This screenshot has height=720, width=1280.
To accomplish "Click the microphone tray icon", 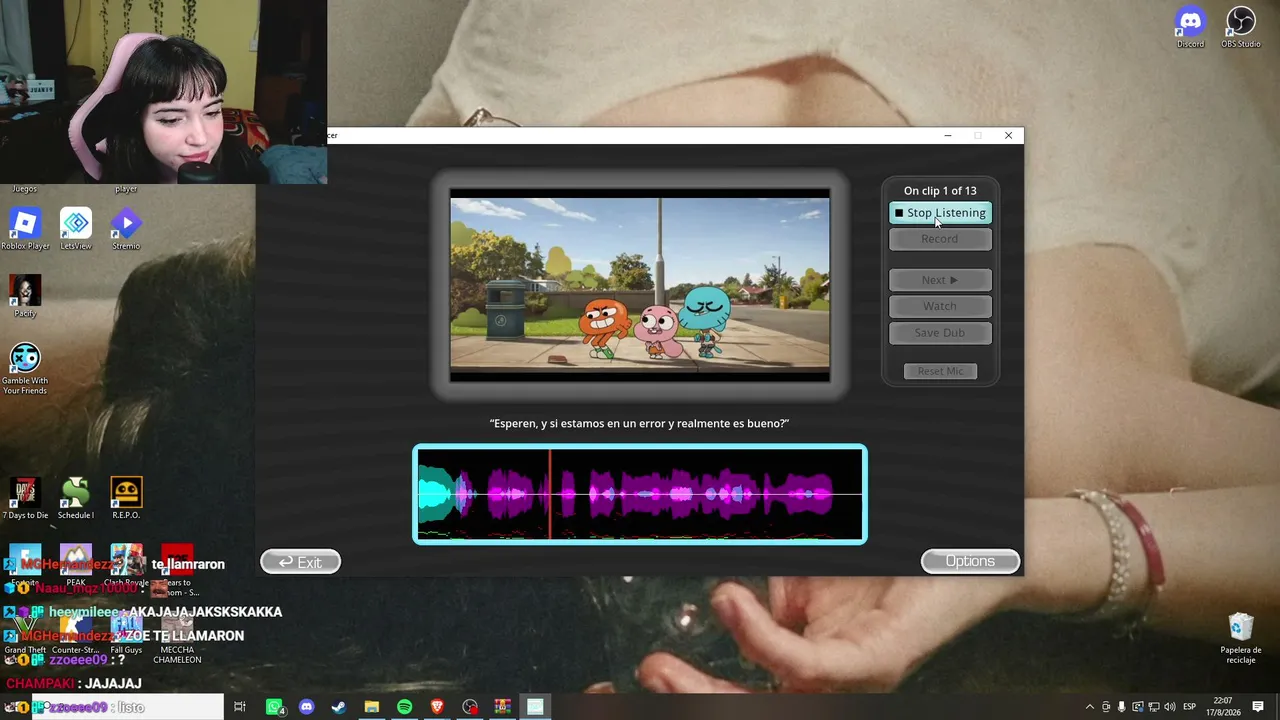I will point(1121,707).
